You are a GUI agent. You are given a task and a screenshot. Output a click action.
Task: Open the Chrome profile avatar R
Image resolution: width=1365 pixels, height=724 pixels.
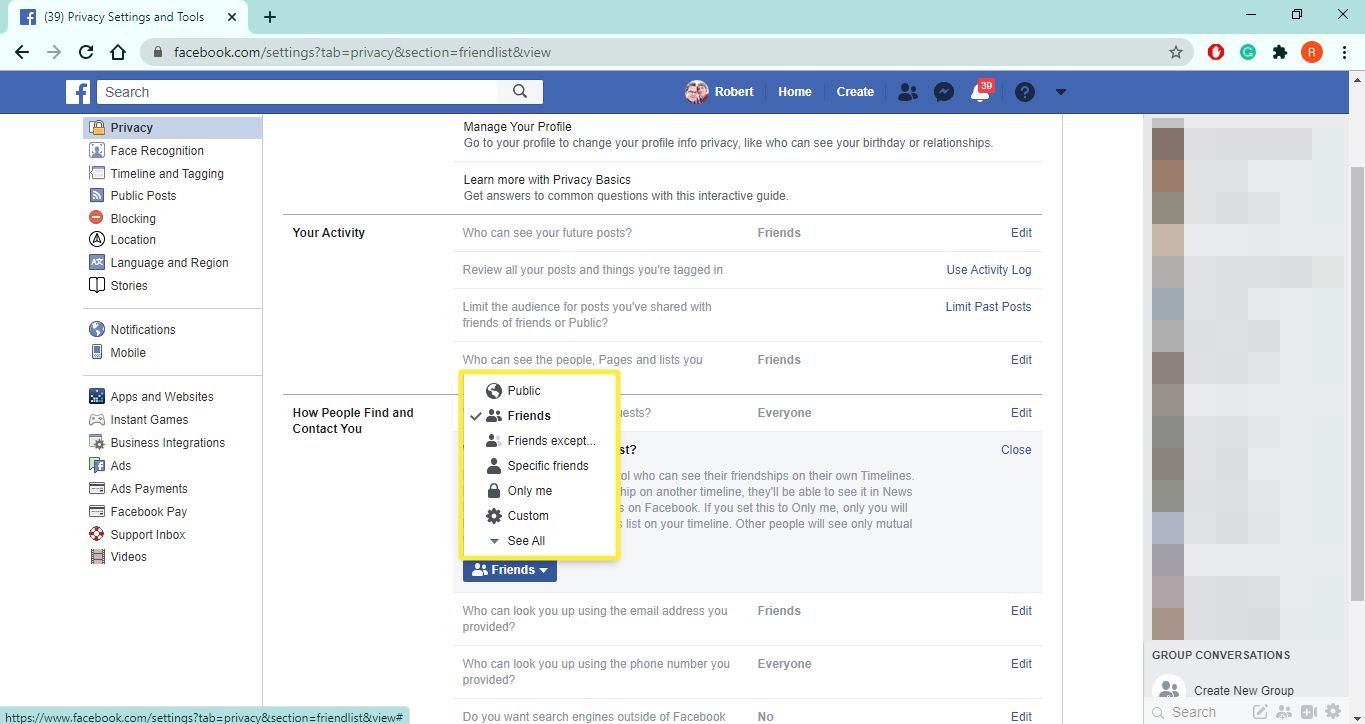(1311, 52)
